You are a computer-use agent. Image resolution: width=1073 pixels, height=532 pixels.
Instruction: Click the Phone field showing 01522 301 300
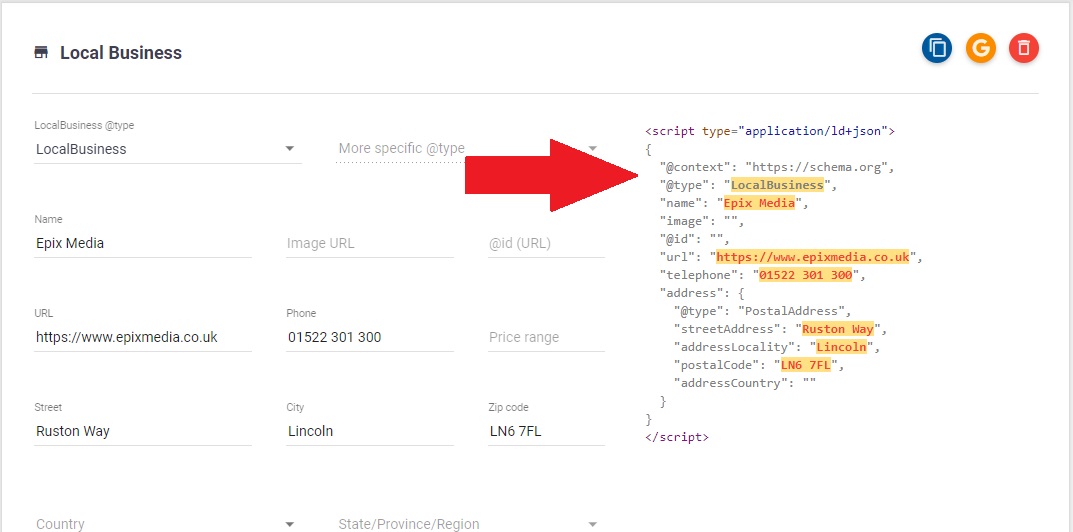pos(370,337)
